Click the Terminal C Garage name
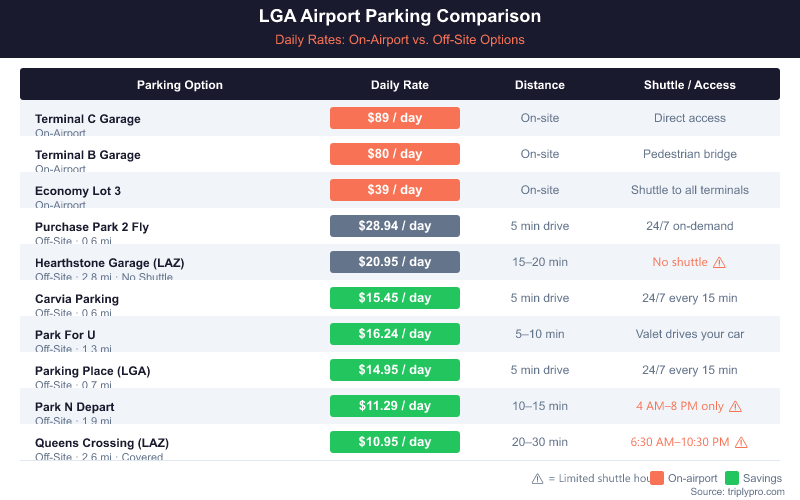 [x=88, y=119]
